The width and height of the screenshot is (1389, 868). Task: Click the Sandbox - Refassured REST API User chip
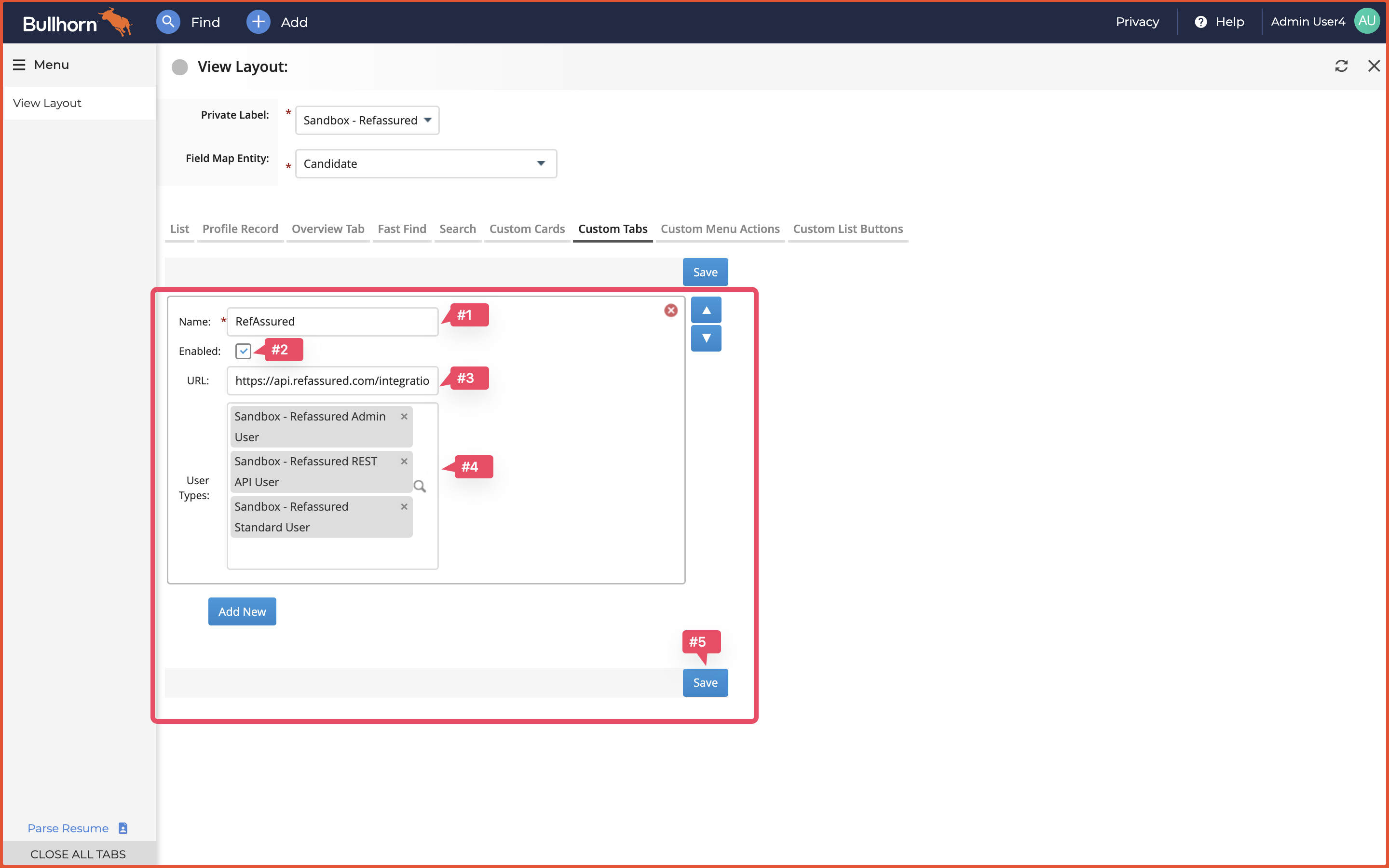point(321,472)
